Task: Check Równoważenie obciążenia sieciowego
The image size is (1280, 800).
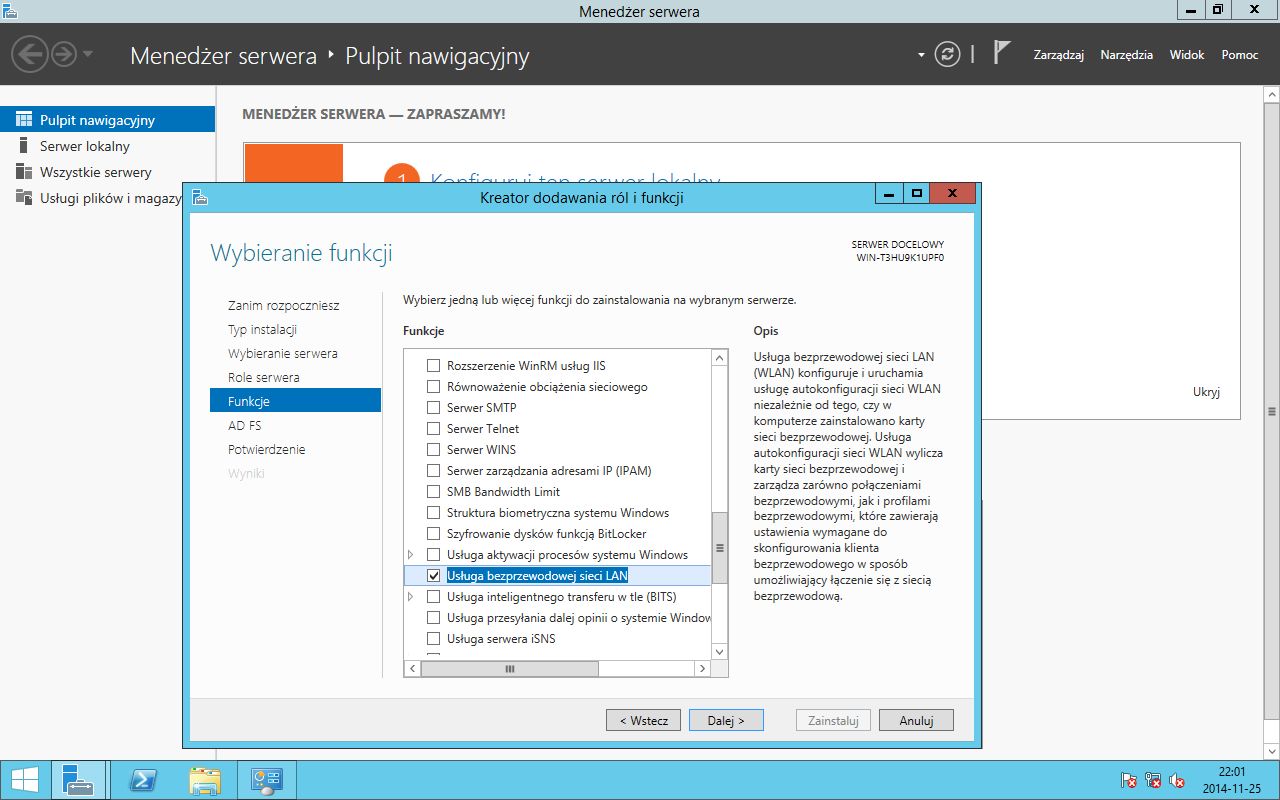Action: (x=434, y=387)
